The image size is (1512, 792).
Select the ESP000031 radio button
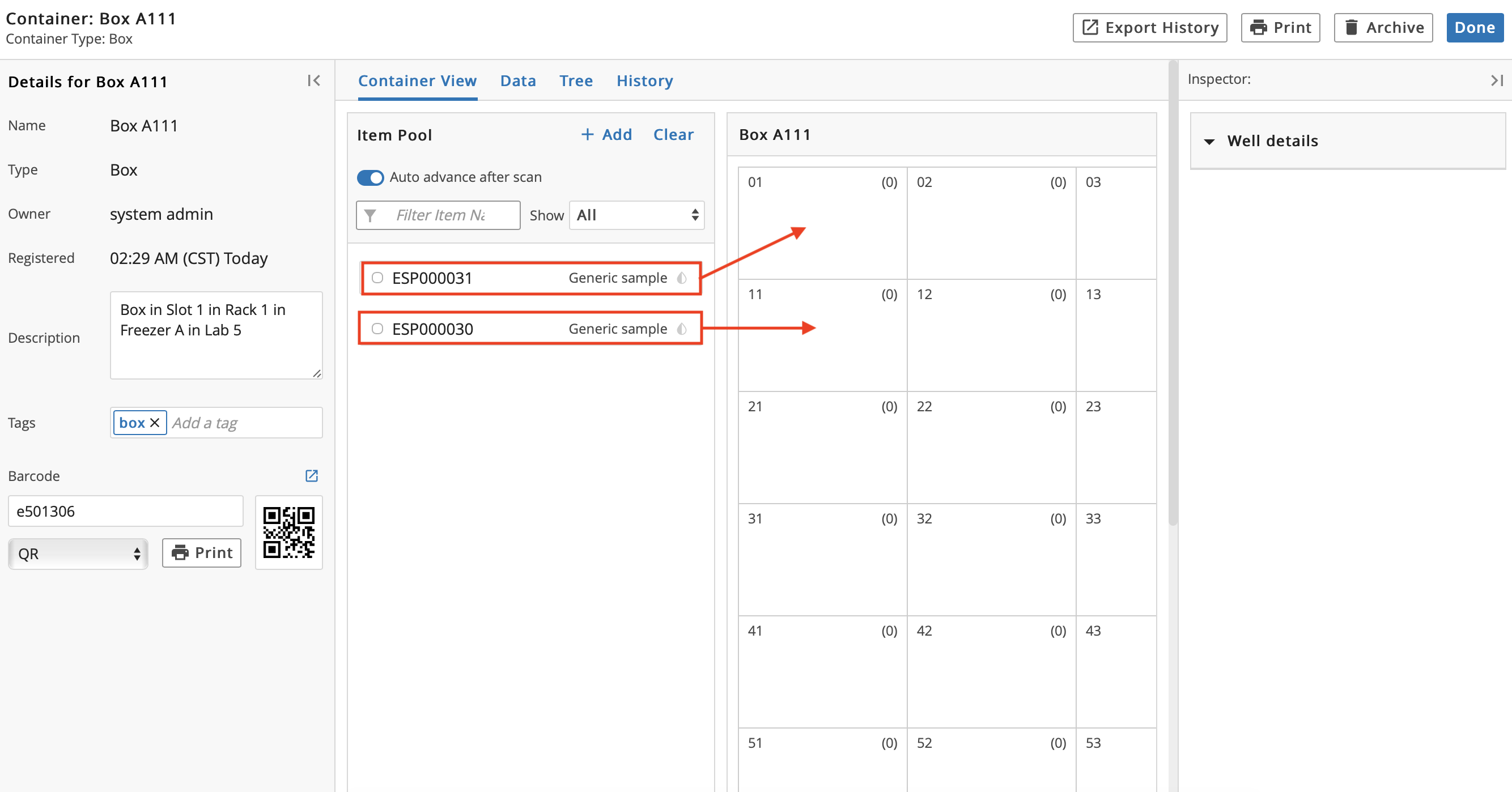coord(376,277)
